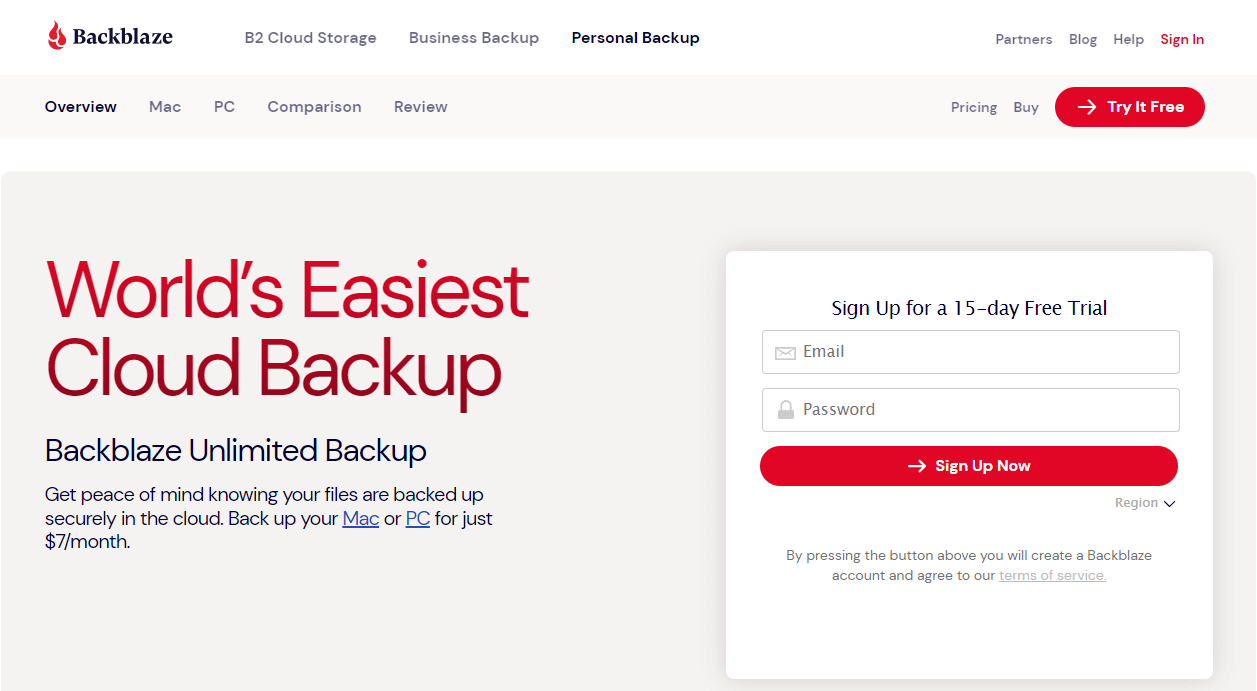Switch to the Mac tab
The width and height of the screenshot is (1257, 691).
click(164, 107)
